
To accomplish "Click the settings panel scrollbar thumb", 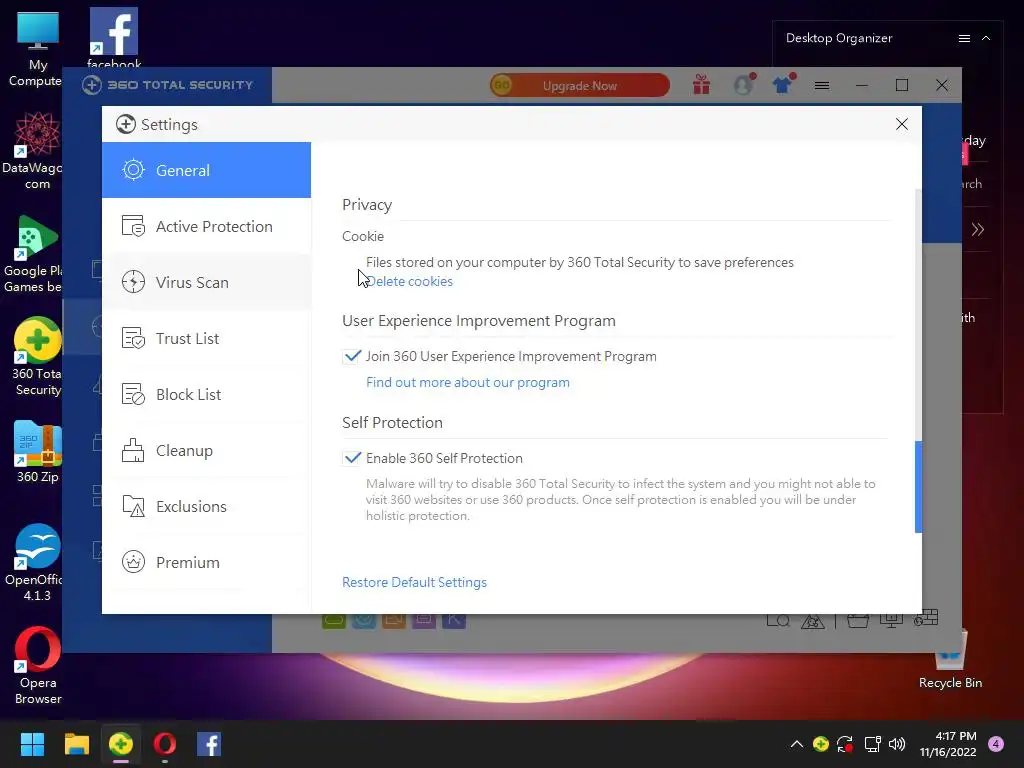I will point(918,487).
